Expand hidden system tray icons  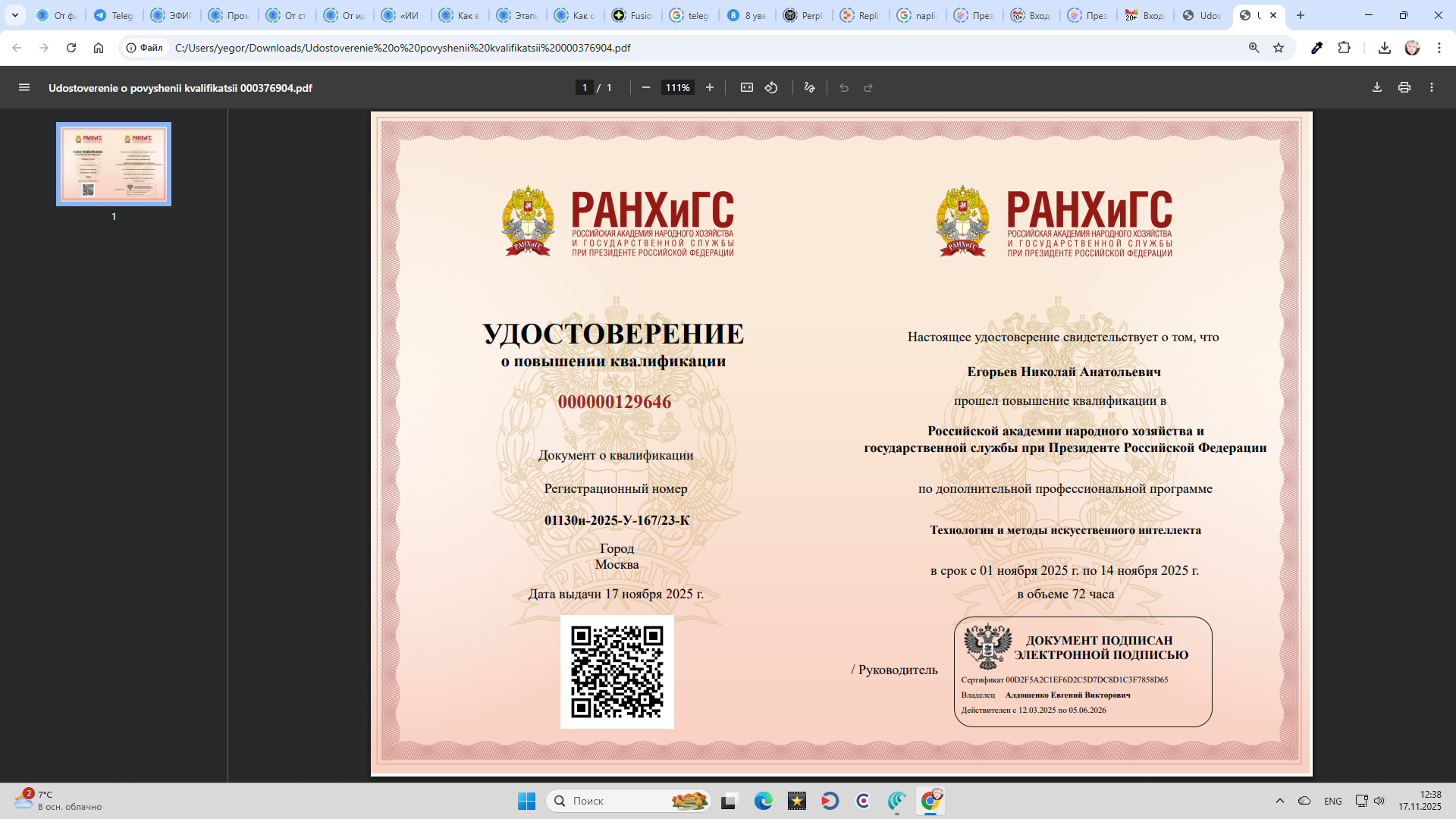[x=1280, y=801]
